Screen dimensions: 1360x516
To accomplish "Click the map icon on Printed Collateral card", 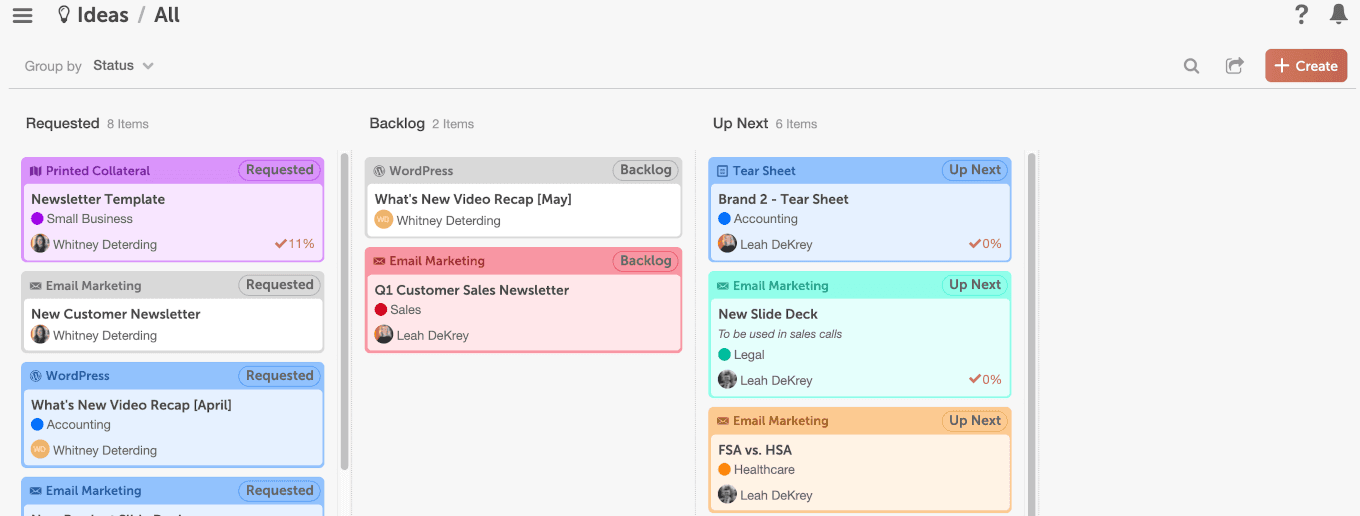I will tap(36, 171).
